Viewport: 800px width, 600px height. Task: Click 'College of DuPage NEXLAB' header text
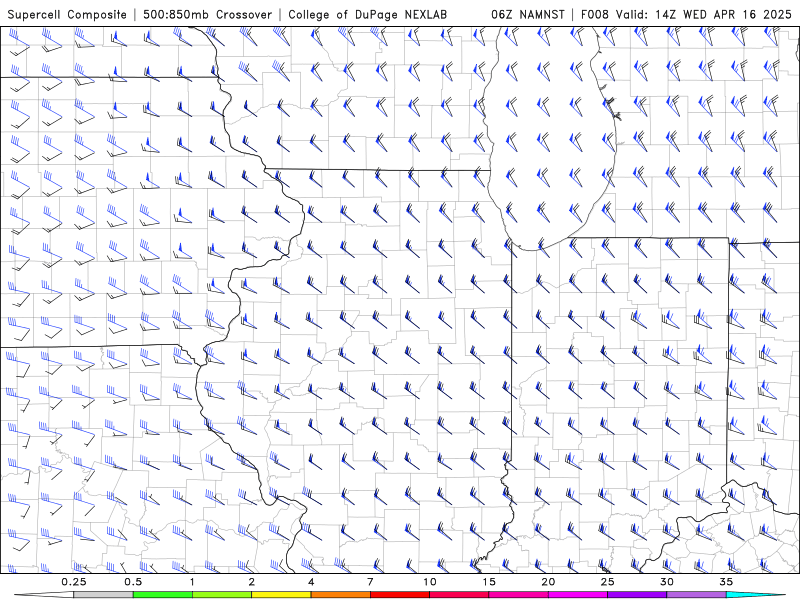coord(367,14)
